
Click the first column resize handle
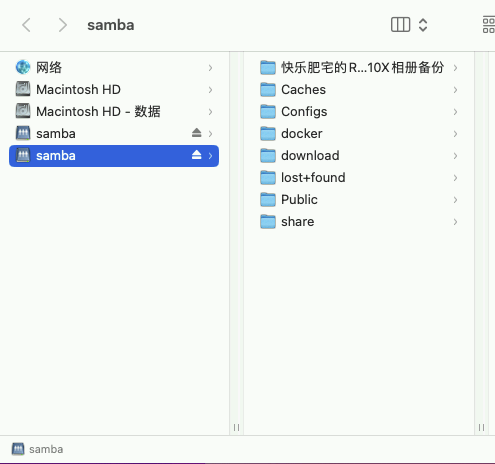coord(236,427)
